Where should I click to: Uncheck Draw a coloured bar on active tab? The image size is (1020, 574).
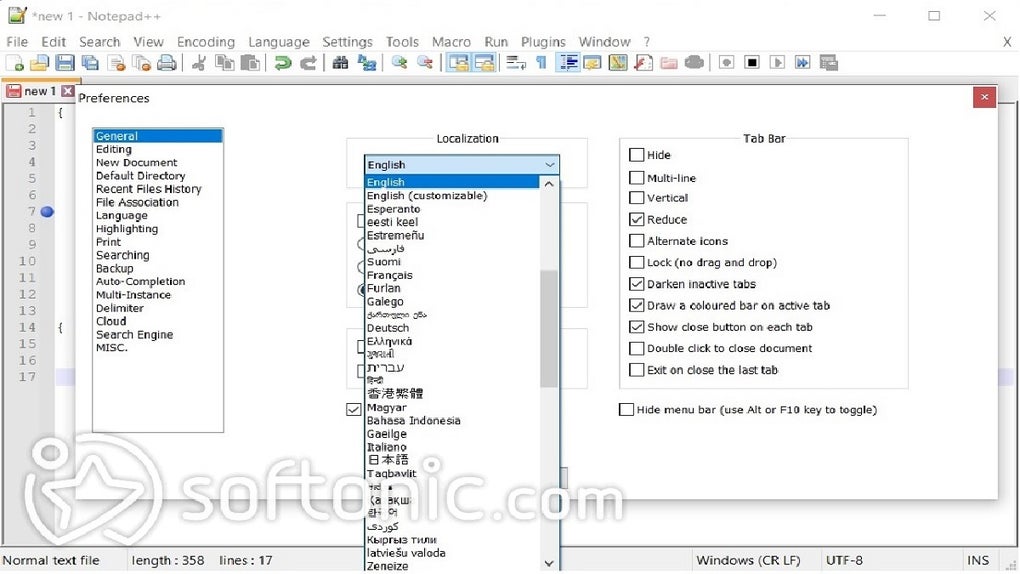point(637,305)
